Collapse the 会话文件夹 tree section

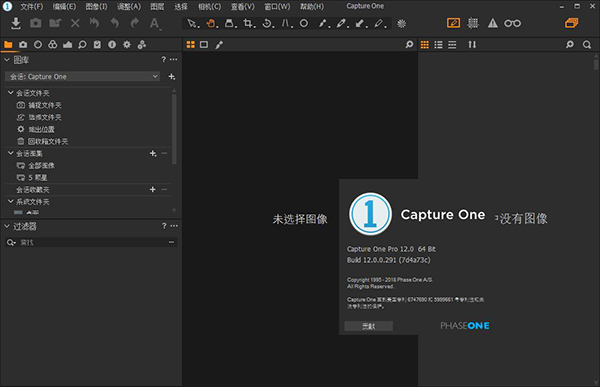click(x=11, y=93)
